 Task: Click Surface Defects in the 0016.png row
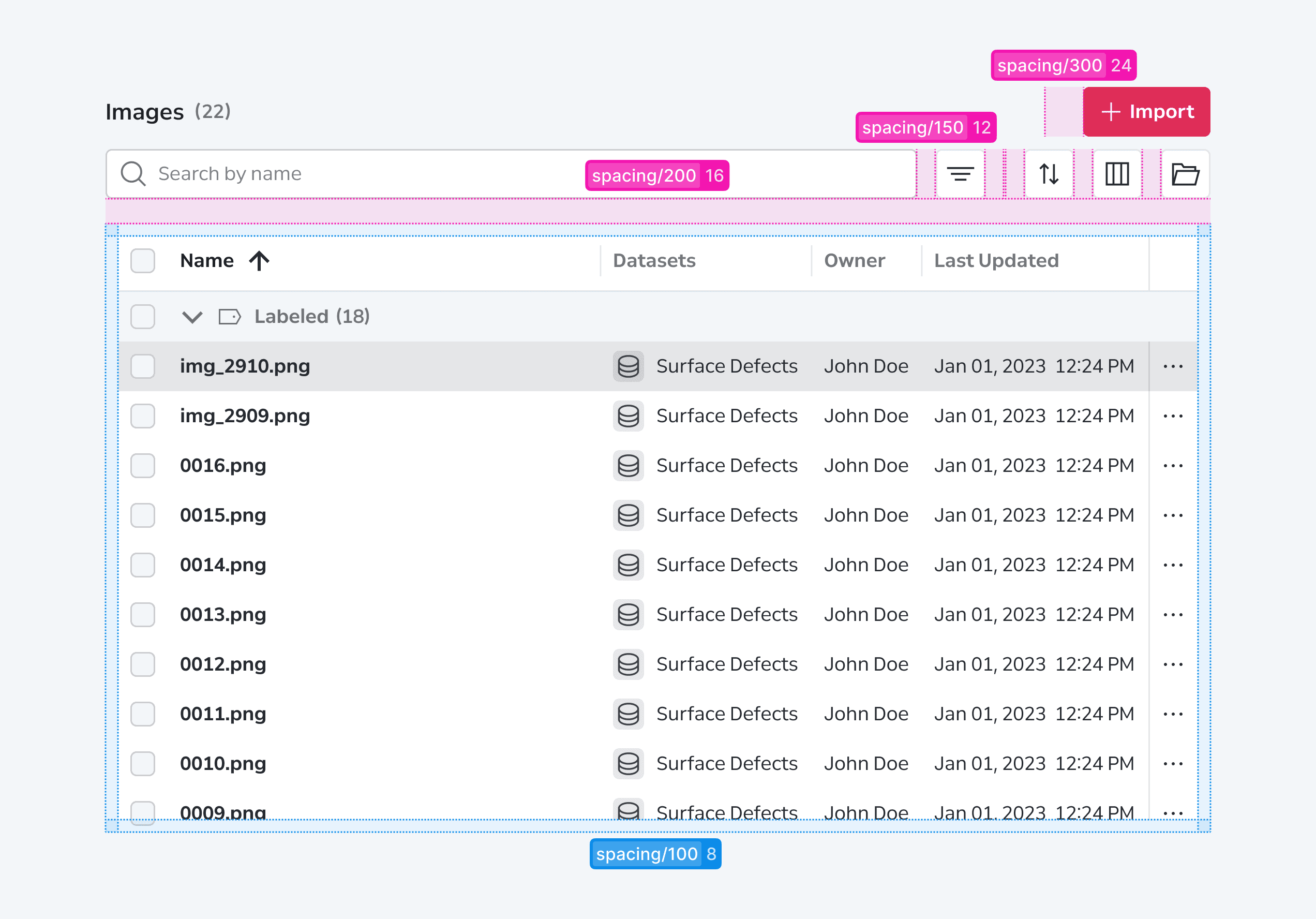(727, 466)
